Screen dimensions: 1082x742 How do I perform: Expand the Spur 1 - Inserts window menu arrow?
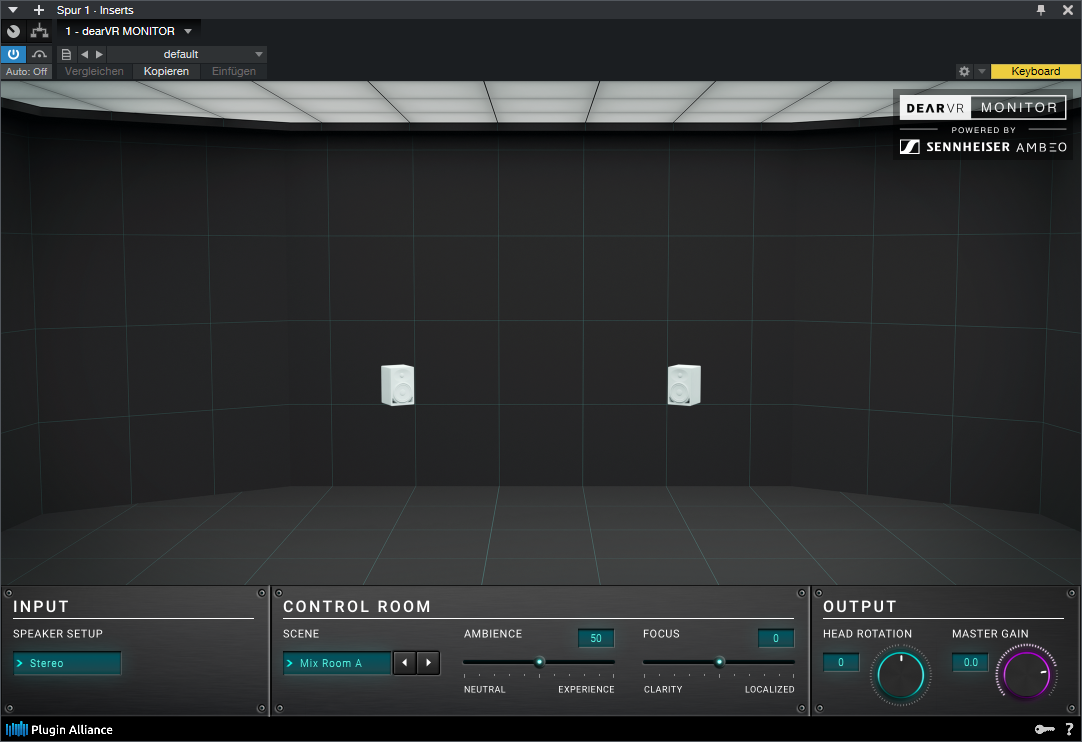13,10
